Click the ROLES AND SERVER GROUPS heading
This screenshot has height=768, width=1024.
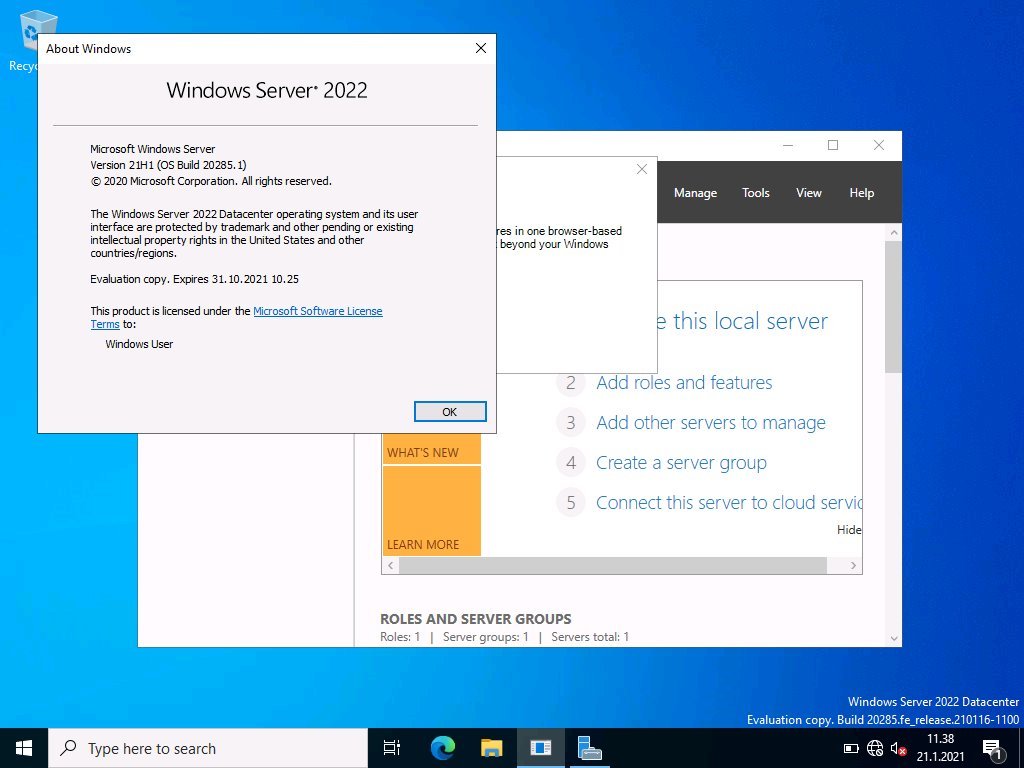pyautogui.click(x=475, y=618)
